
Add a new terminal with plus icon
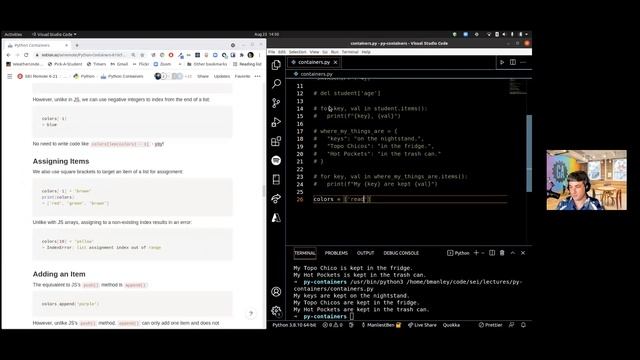tap(476, 253)
